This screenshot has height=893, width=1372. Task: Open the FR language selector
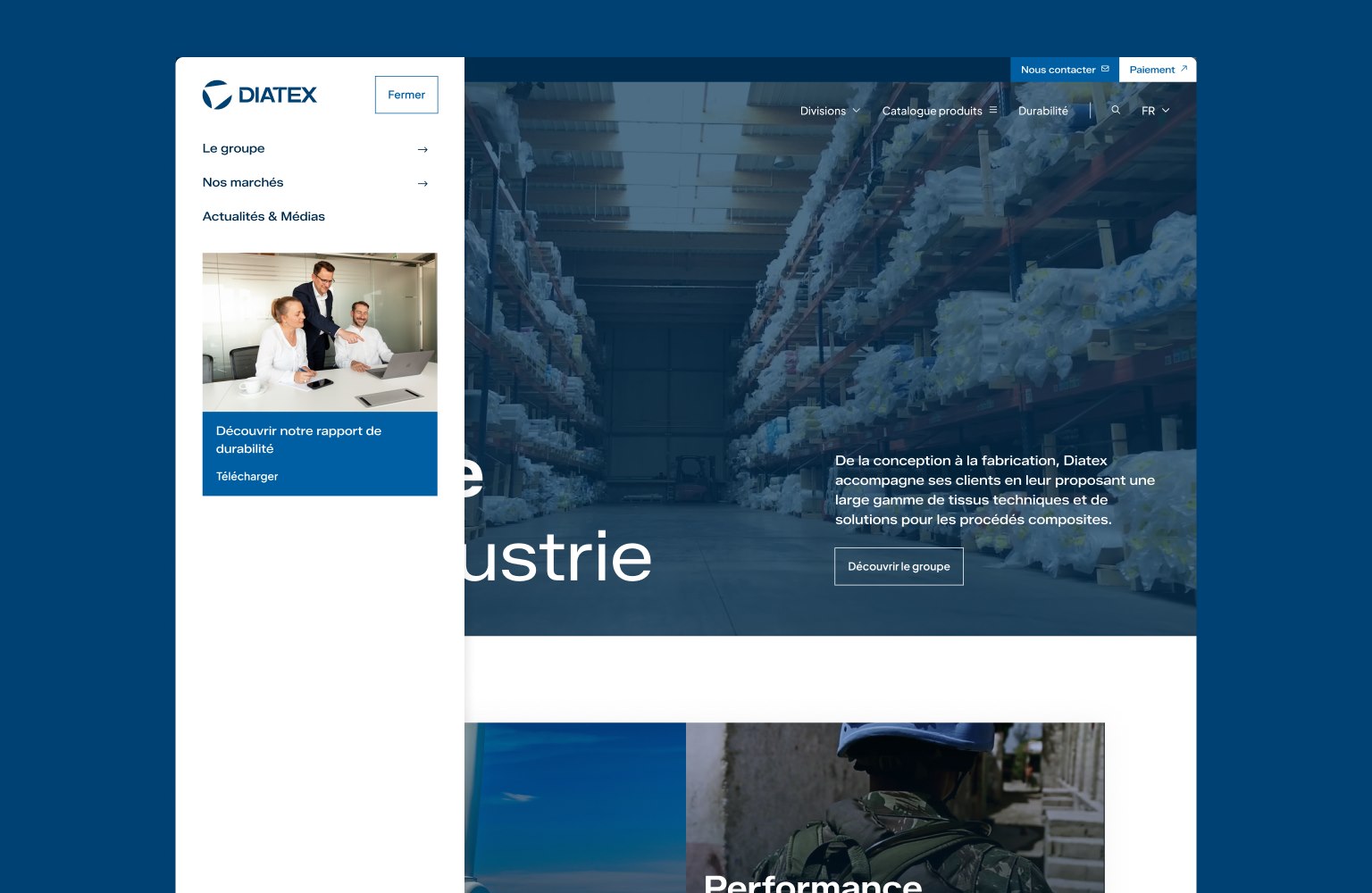pyautogui.click(x=1155, y=111)
